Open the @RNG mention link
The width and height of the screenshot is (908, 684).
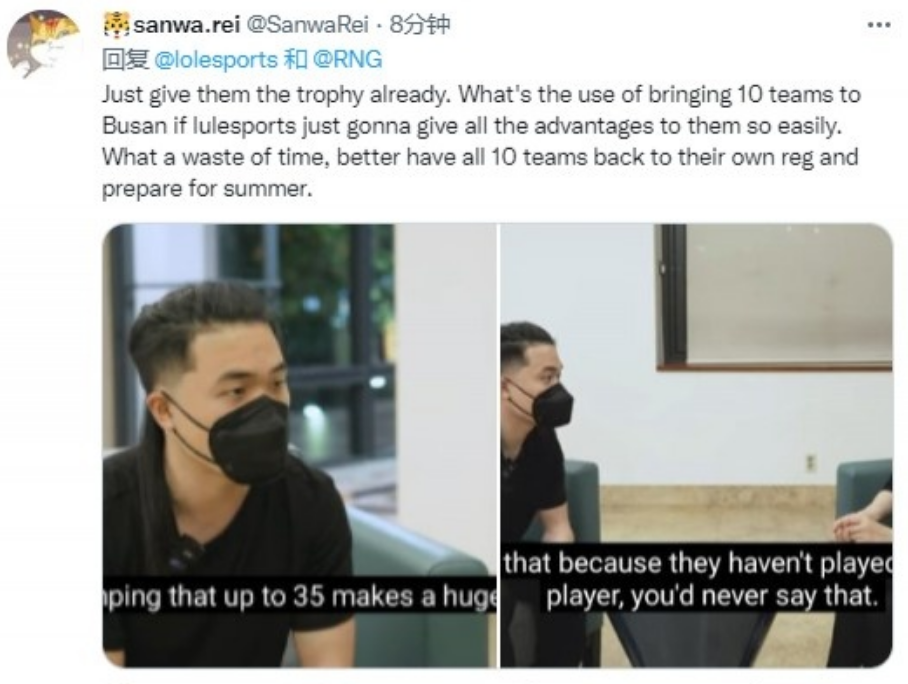coord(347,60)
